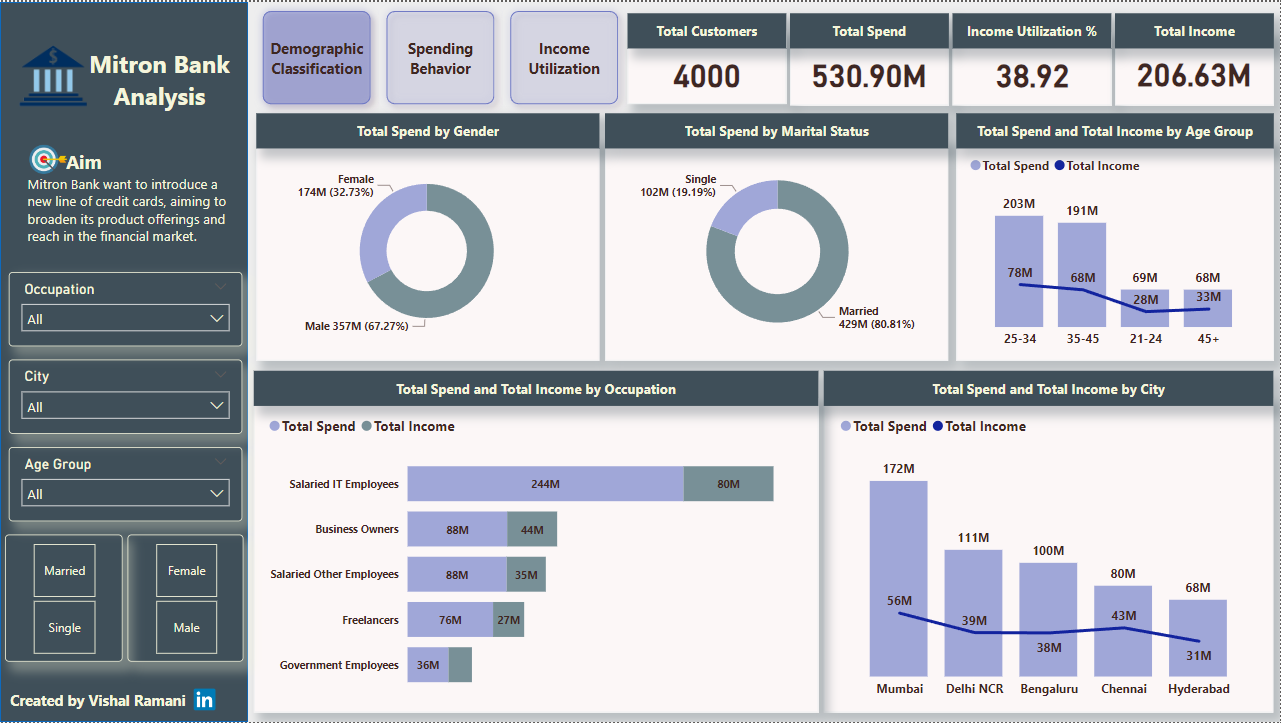Click the Aim target icon
The width and height of the screenshot is (1281, 723).
click(45, 160)
